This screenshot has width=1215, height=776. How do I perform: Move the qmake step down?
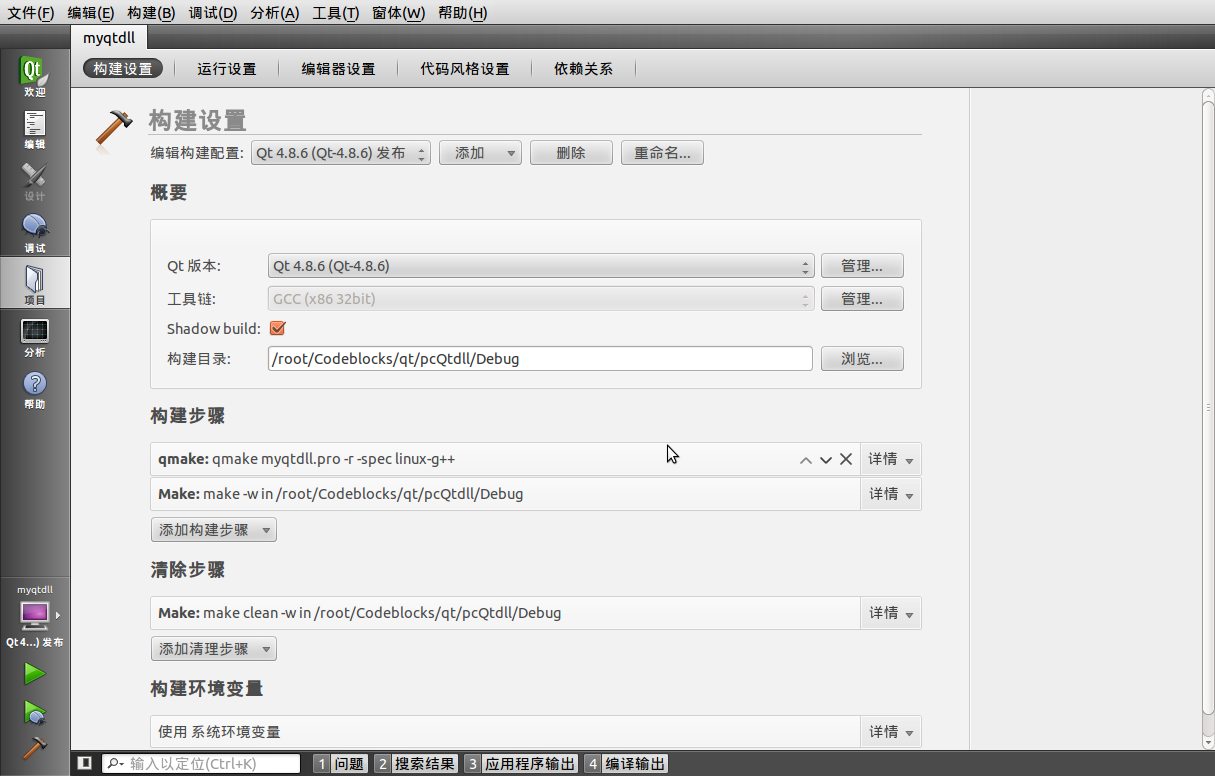[x=826, y=460]
